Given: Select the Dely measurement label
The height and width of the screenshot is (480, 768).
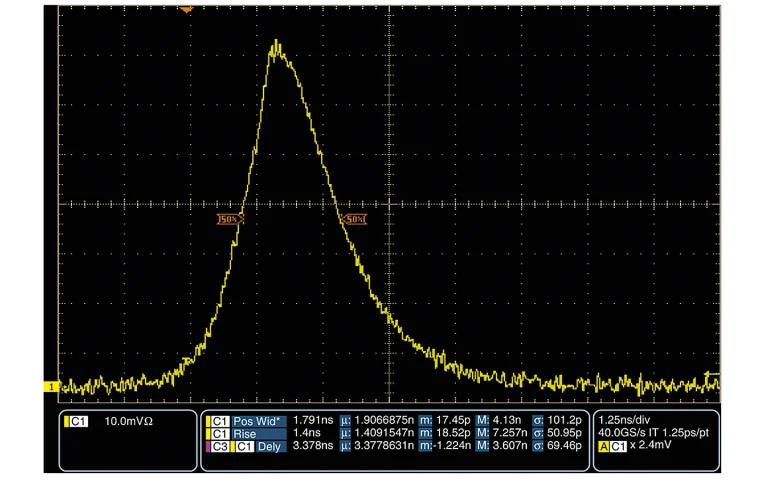Looking at the screenshot, I should click(270, 447).
